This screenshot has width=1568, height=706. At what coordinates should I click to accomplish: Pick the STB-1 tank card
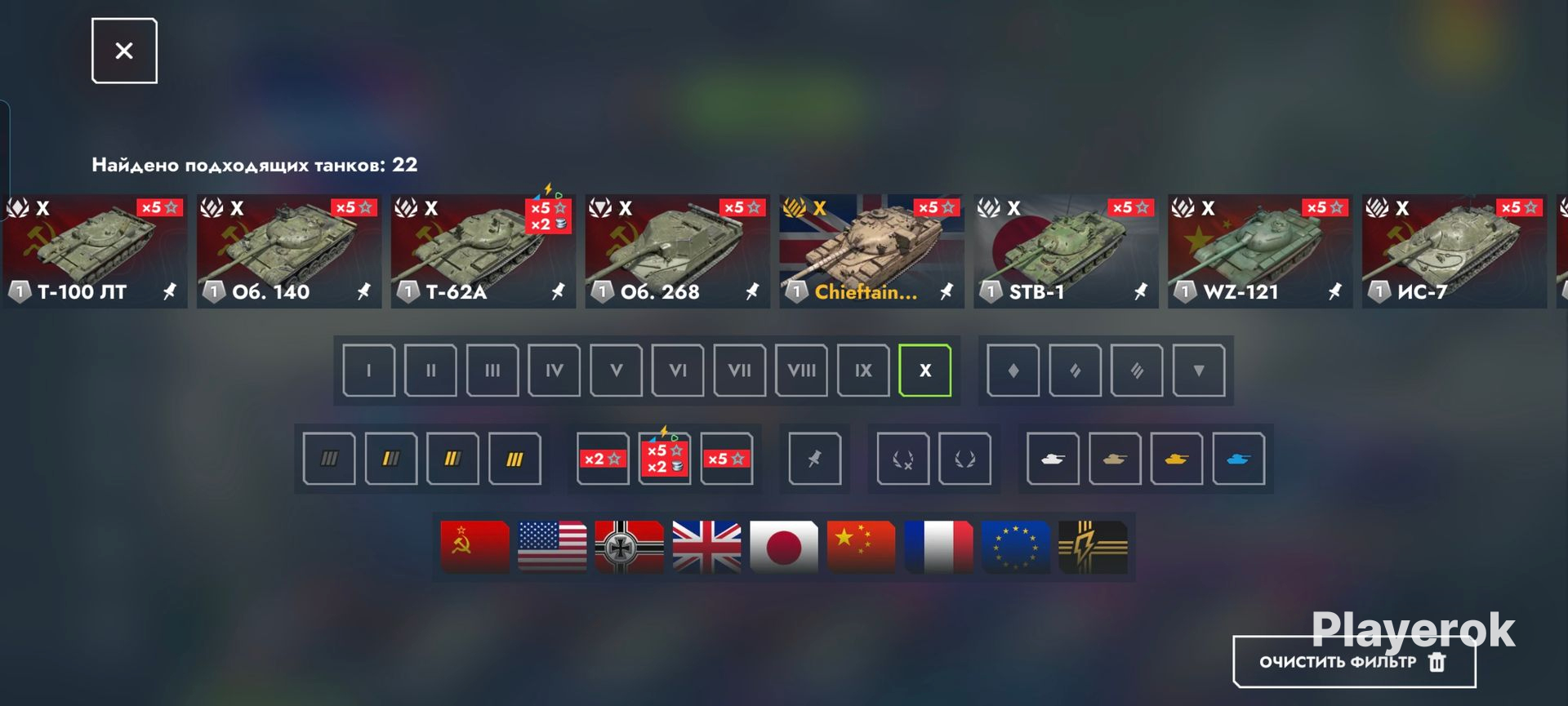tap(1066, 251)
